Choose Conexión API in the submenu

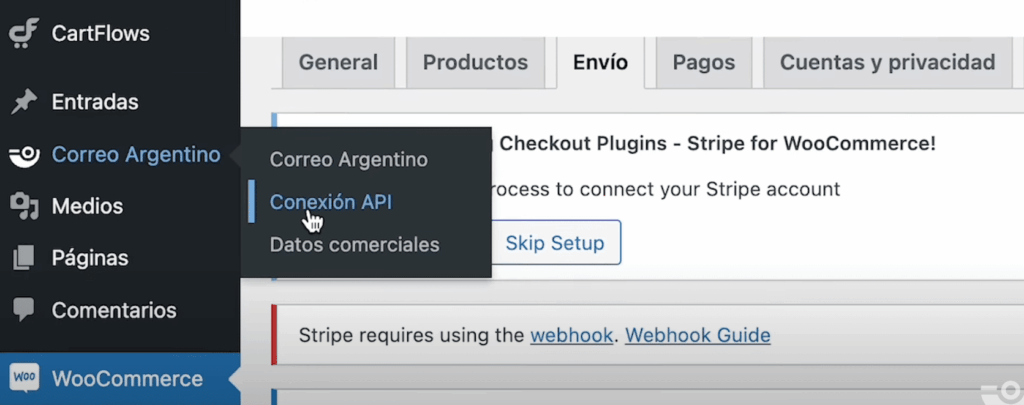(x=331, y=202)
